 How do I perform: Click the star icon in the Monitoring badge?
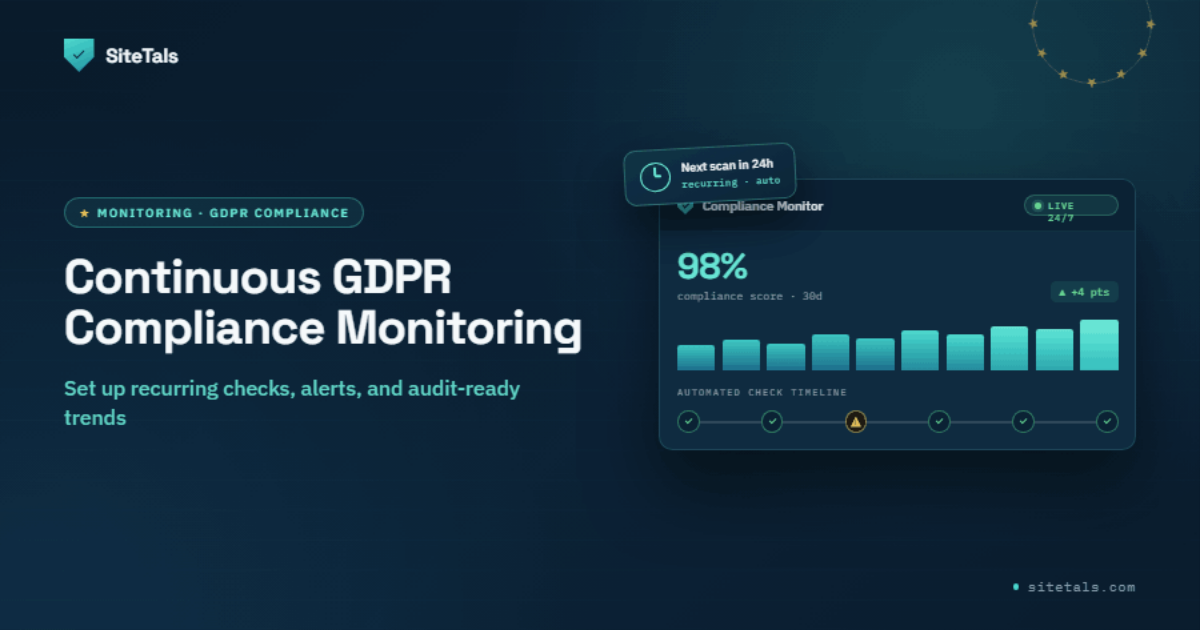point(84,213)
